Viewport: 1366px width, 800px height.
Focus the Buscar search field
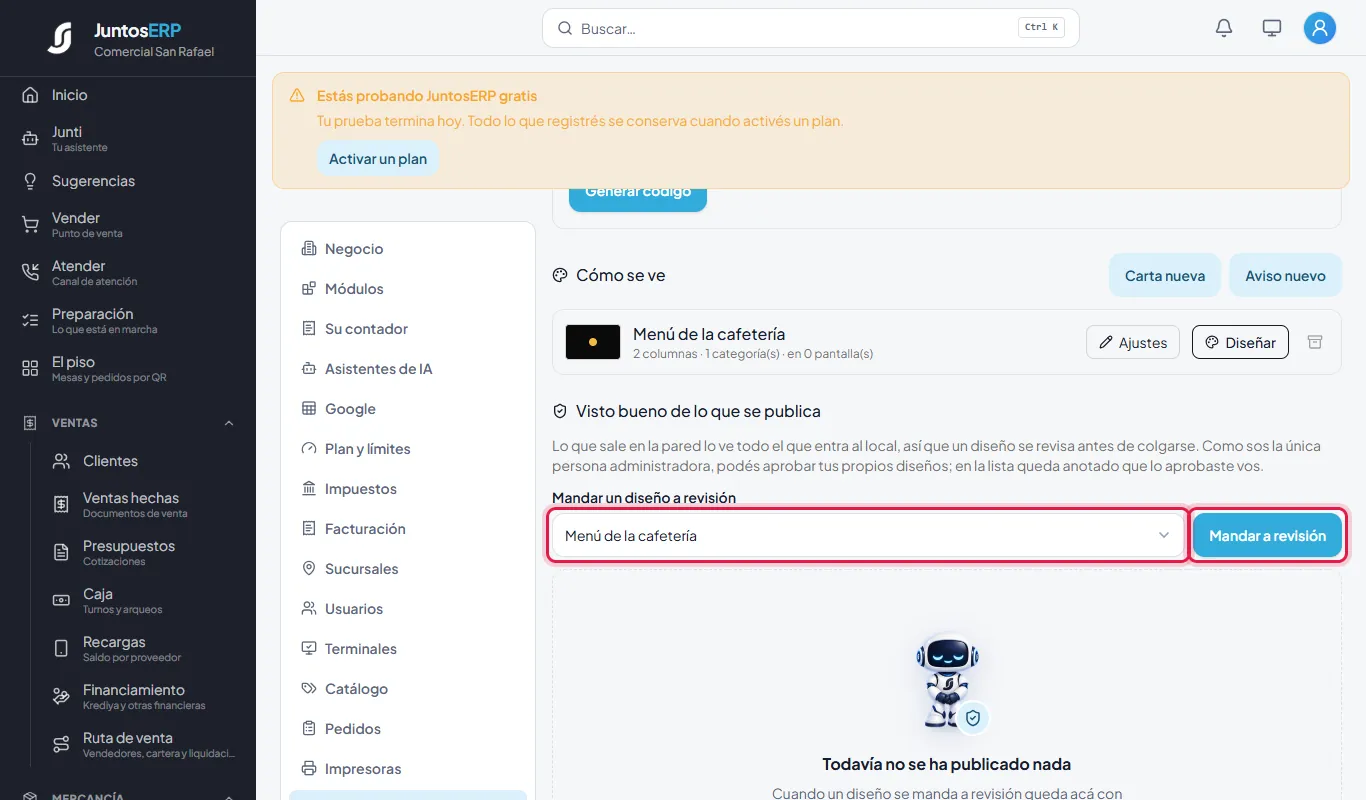[x=810, y=28]
